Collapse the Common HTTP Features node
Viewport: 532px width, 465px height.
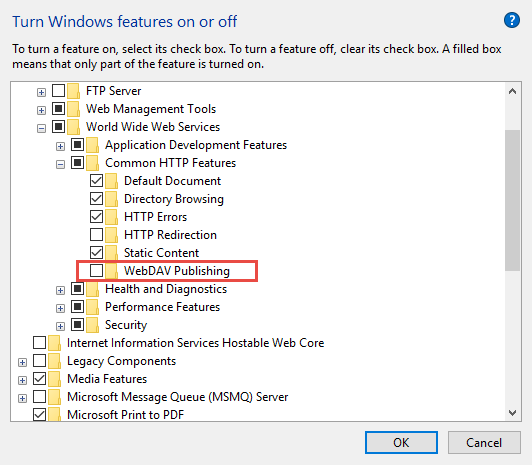(x=60, y=164)
